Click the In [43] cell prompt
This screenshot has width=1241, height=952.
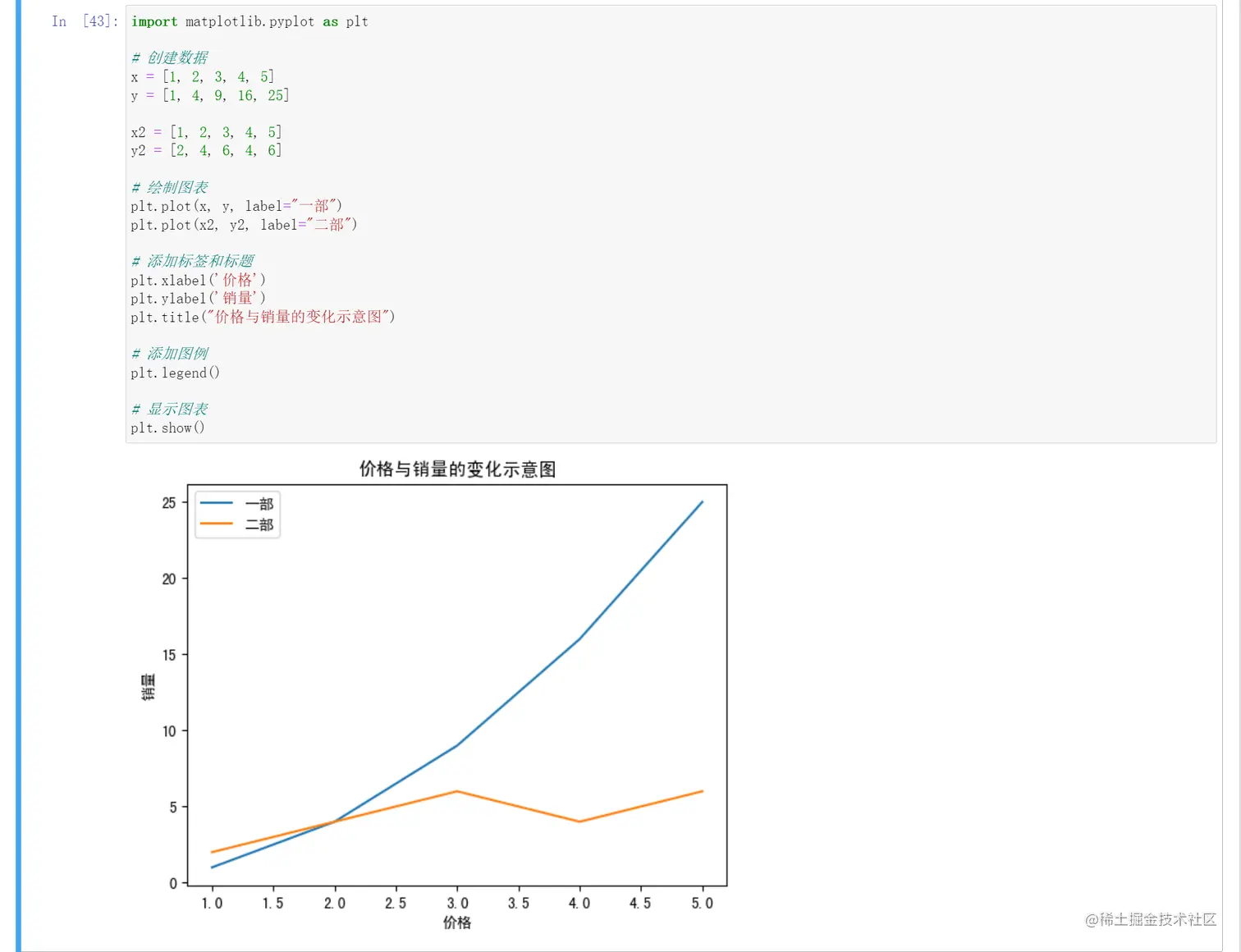pos(85,21)
